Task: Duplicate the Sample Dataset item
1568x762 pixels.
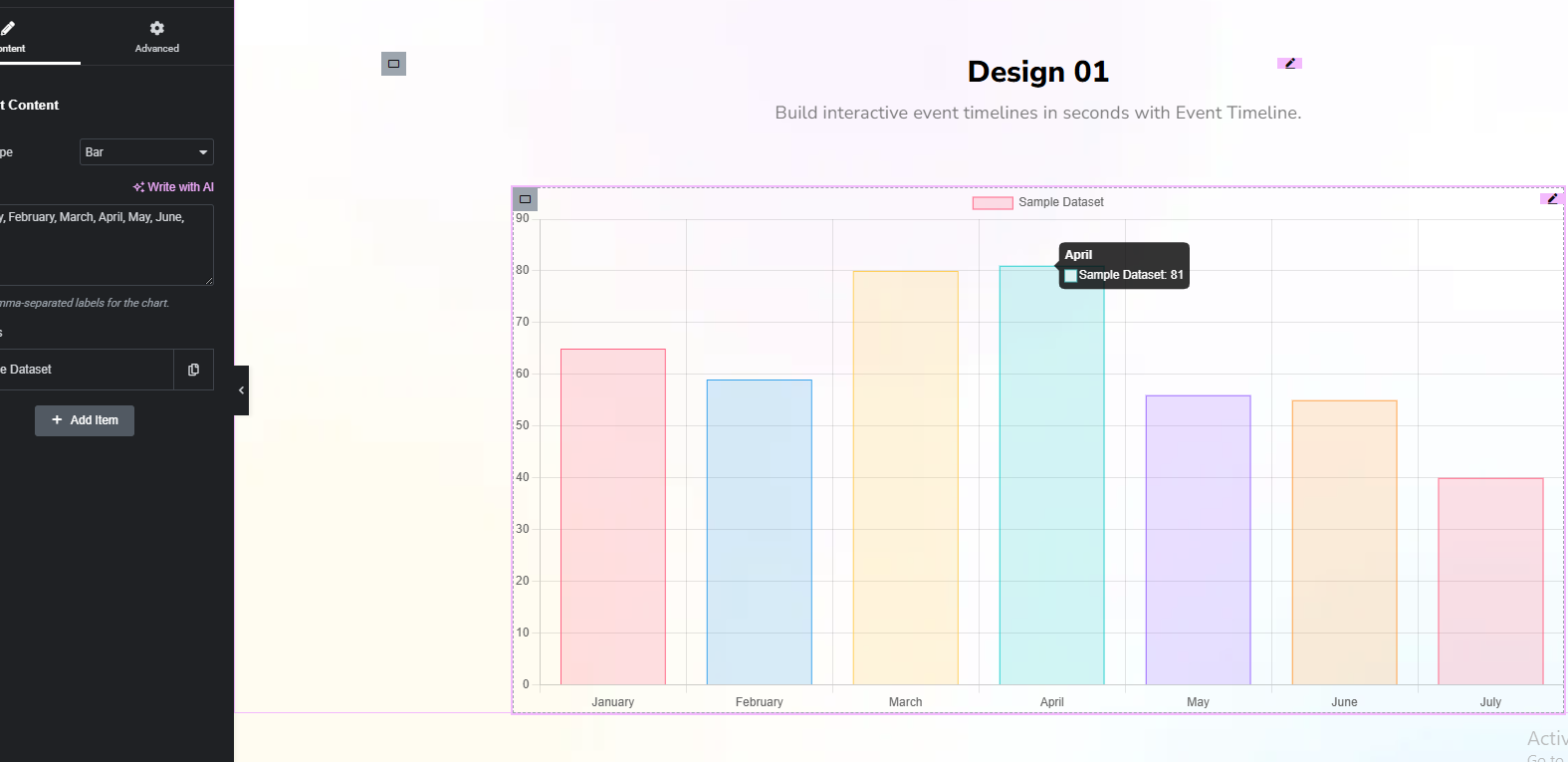Action: 193,370
